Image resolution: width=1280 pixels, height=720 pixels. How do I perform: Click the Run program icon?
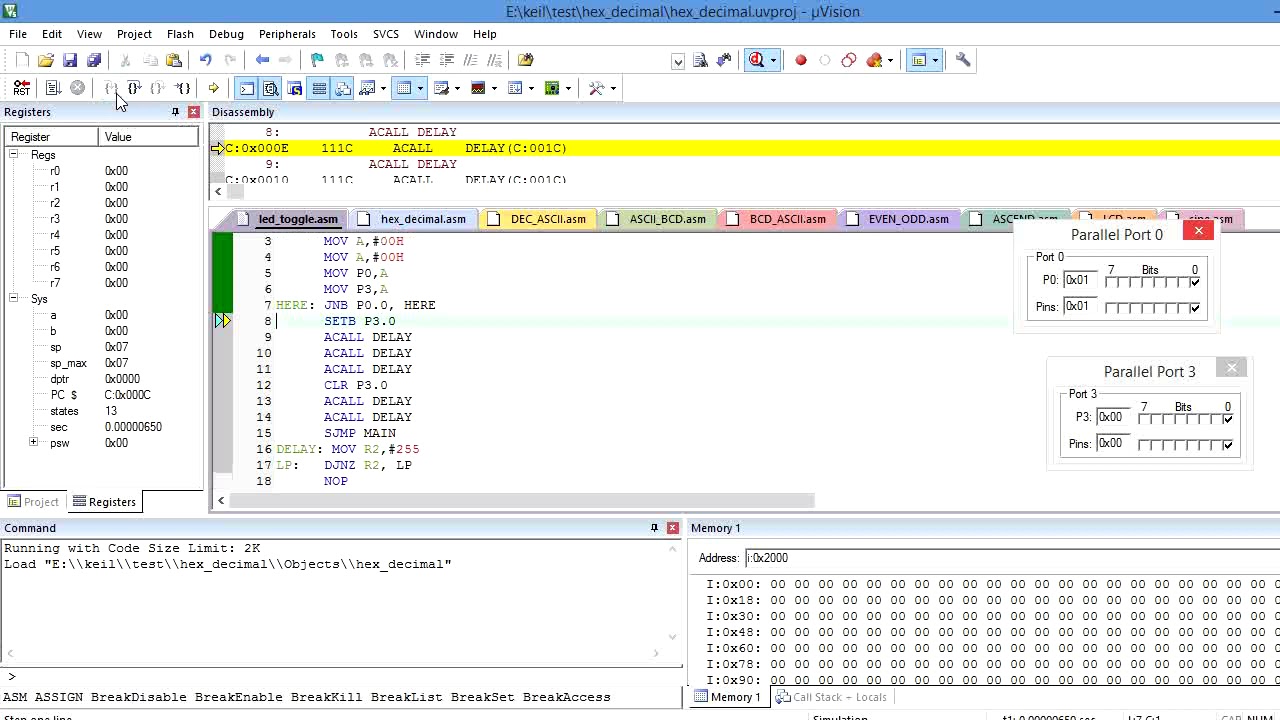(53, 88)
